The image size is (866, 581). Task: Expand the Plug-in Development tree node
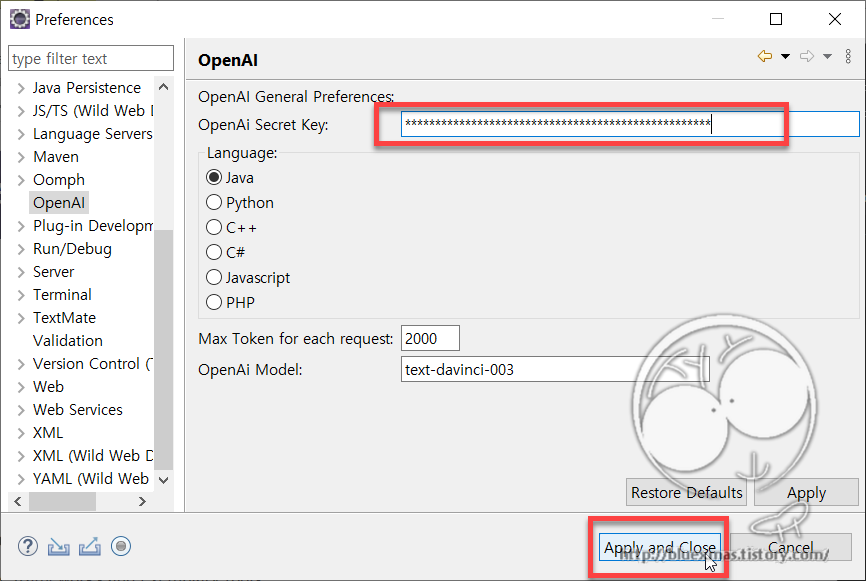click(21, 226)
